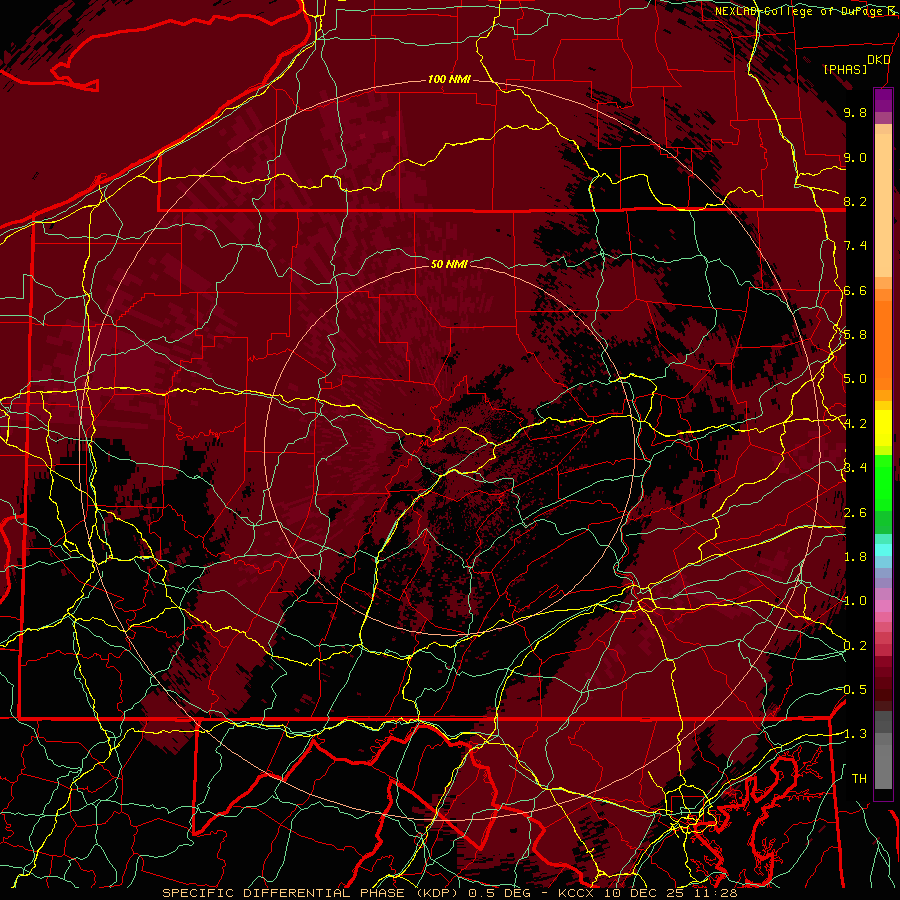Image resolution: width=900 pixels, height=900 pixels.
Task: Select the 4.2 value on the color scale
Action: tap(855, 424)
